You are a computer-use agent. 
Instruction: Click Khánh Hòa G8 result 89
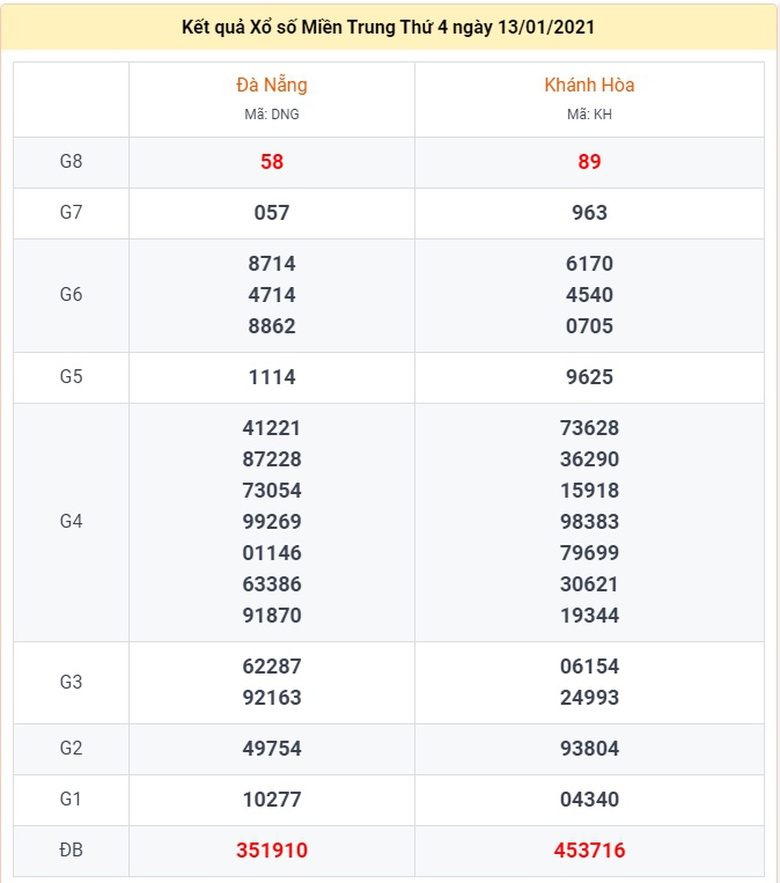pyautogui.click(x=589, y=162)
